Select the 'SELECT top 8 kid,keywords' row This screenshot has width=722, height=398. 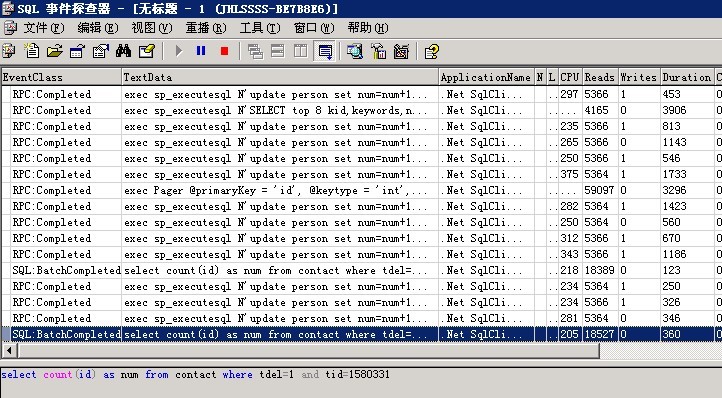(x=361, y=110)
